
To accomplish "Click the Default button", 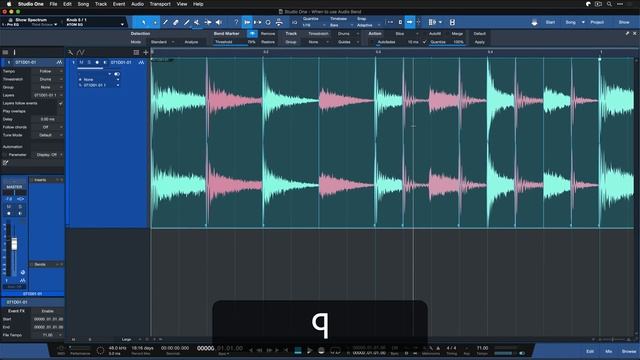I will point(480,33).
